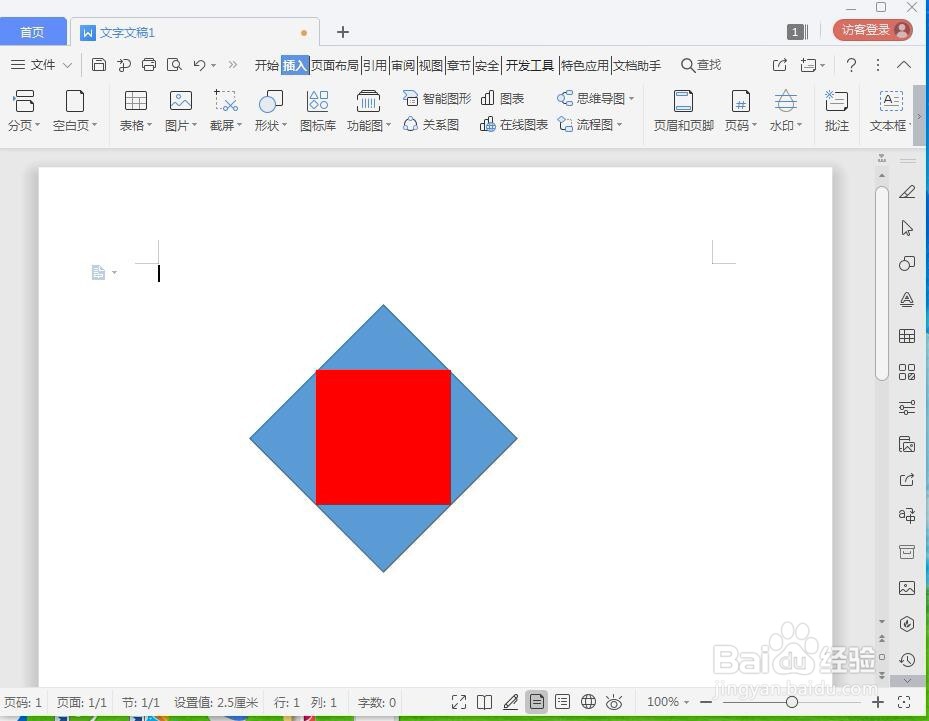Click 字数: 0 word count in status bar
The image size is (929, 721).
pos(377,703)
